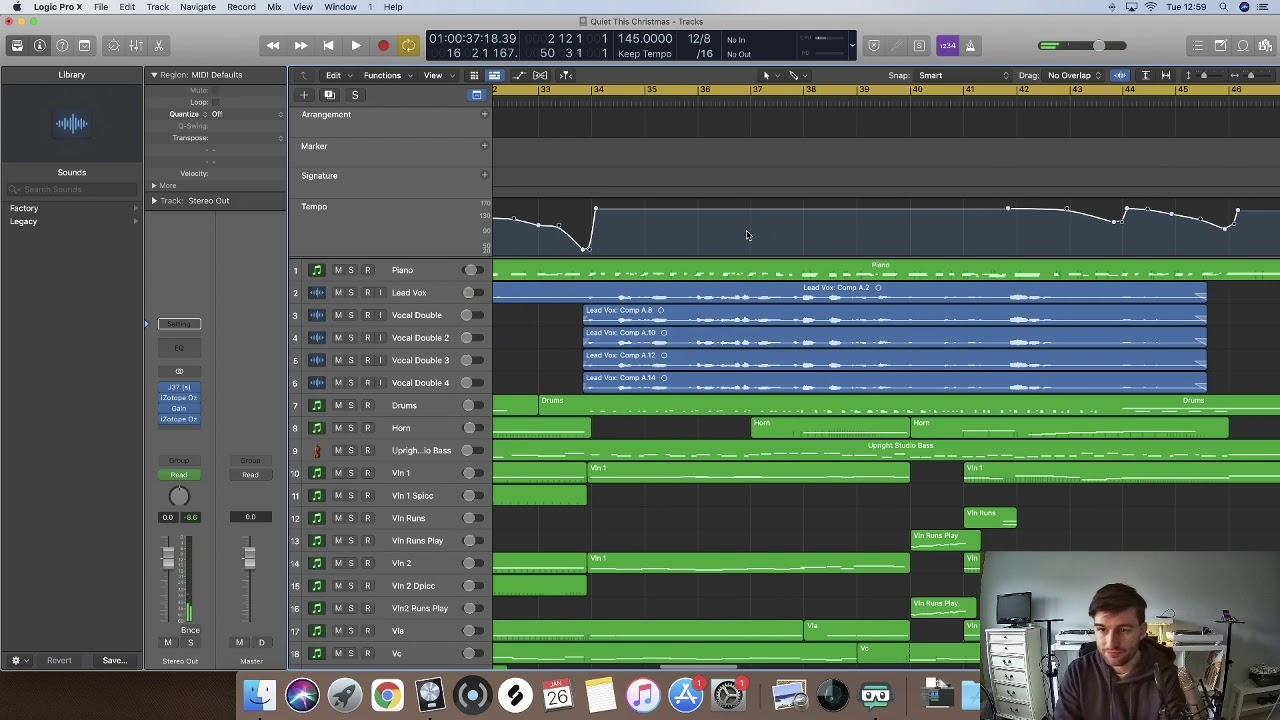Select the Horn region at bar 37
This screenshot has width=1280, height=720.
831,428
